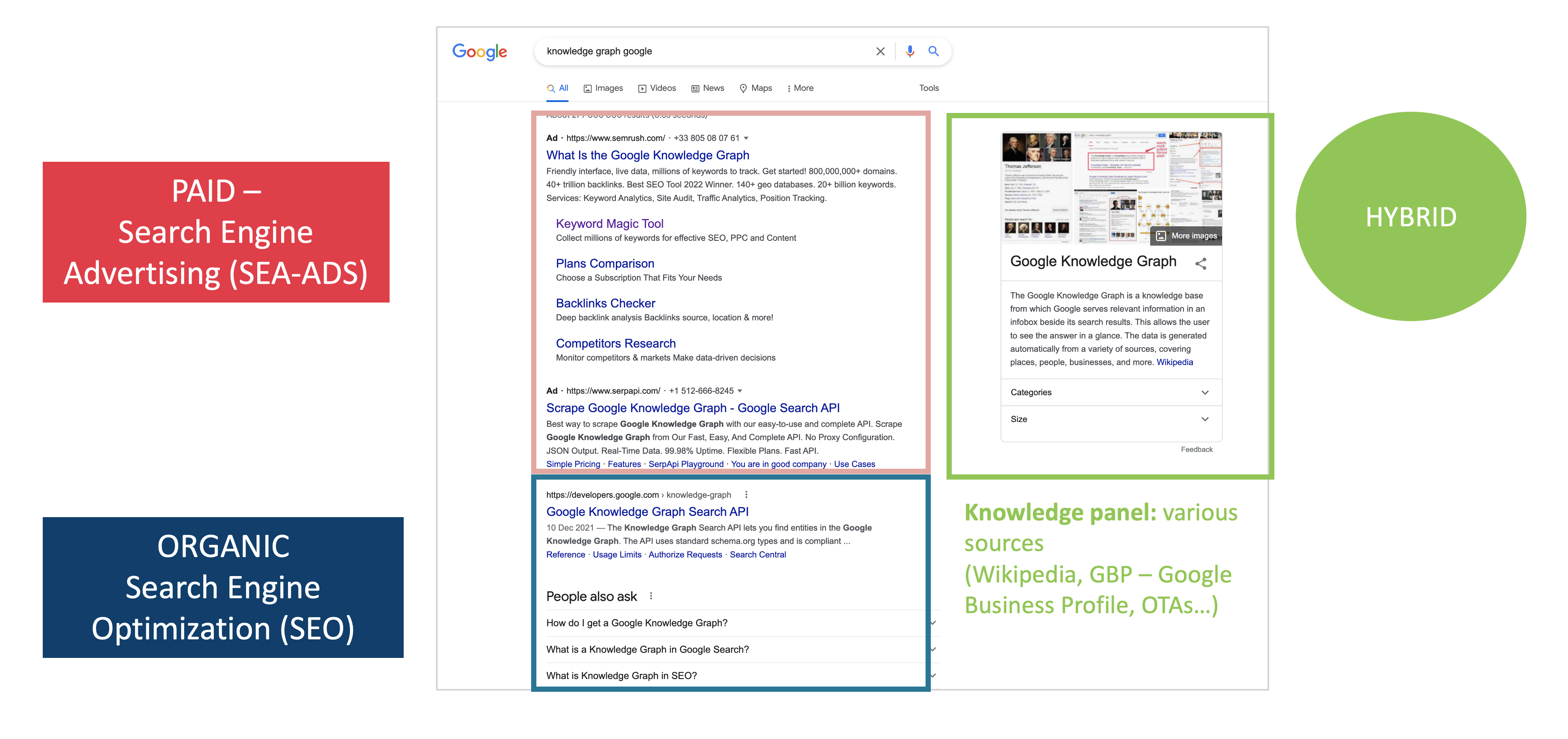This screenshot has height=739, width=1568.
Task: Submit search with the magnifier icon
Action: point(933,51)
